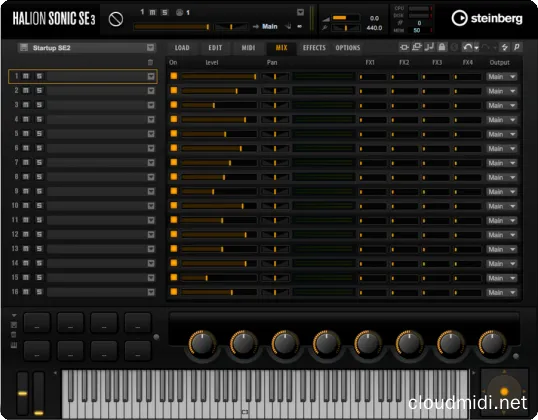Click the trash icon above the slot rack
538x420 pixels.
(150, 62)
